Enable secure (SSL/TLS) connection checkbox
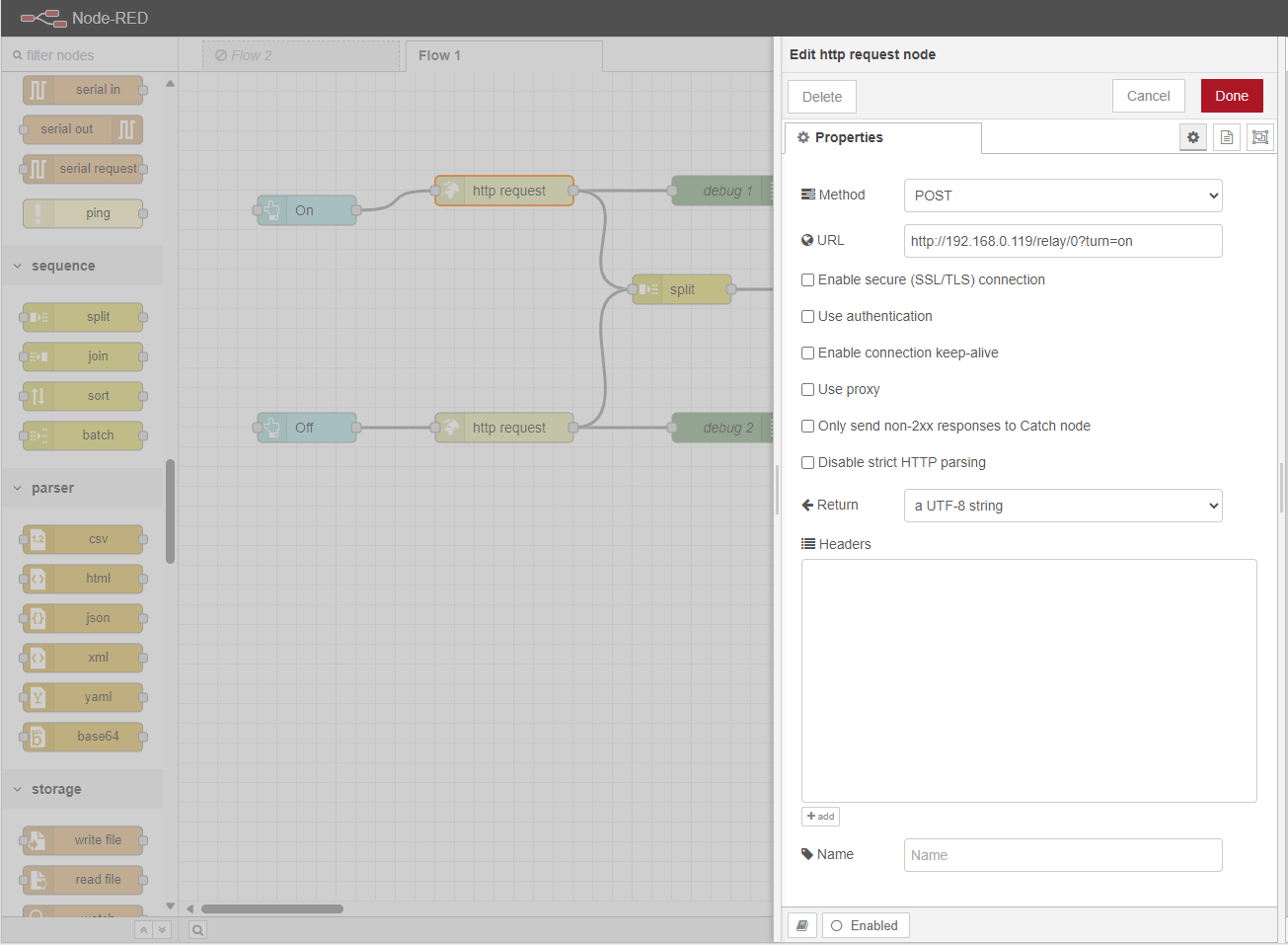 click(807, 279)
